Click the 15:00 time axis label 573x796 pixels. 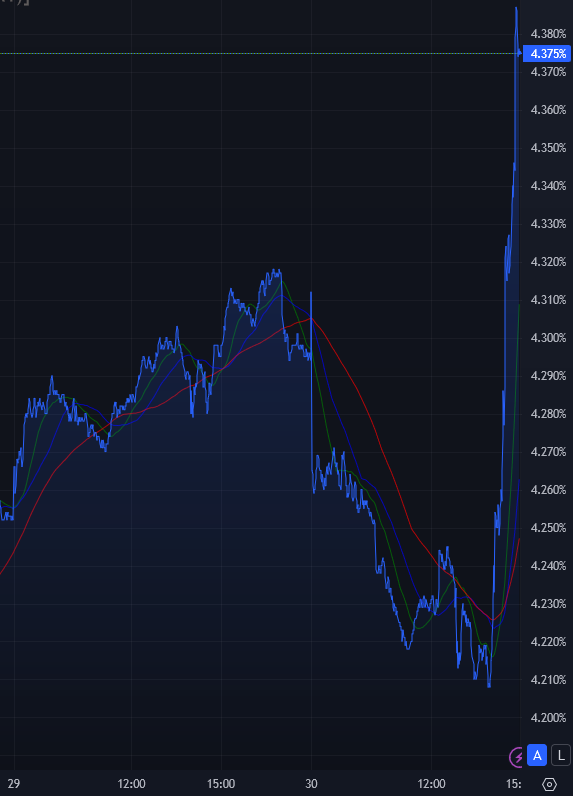click(221, 784)
